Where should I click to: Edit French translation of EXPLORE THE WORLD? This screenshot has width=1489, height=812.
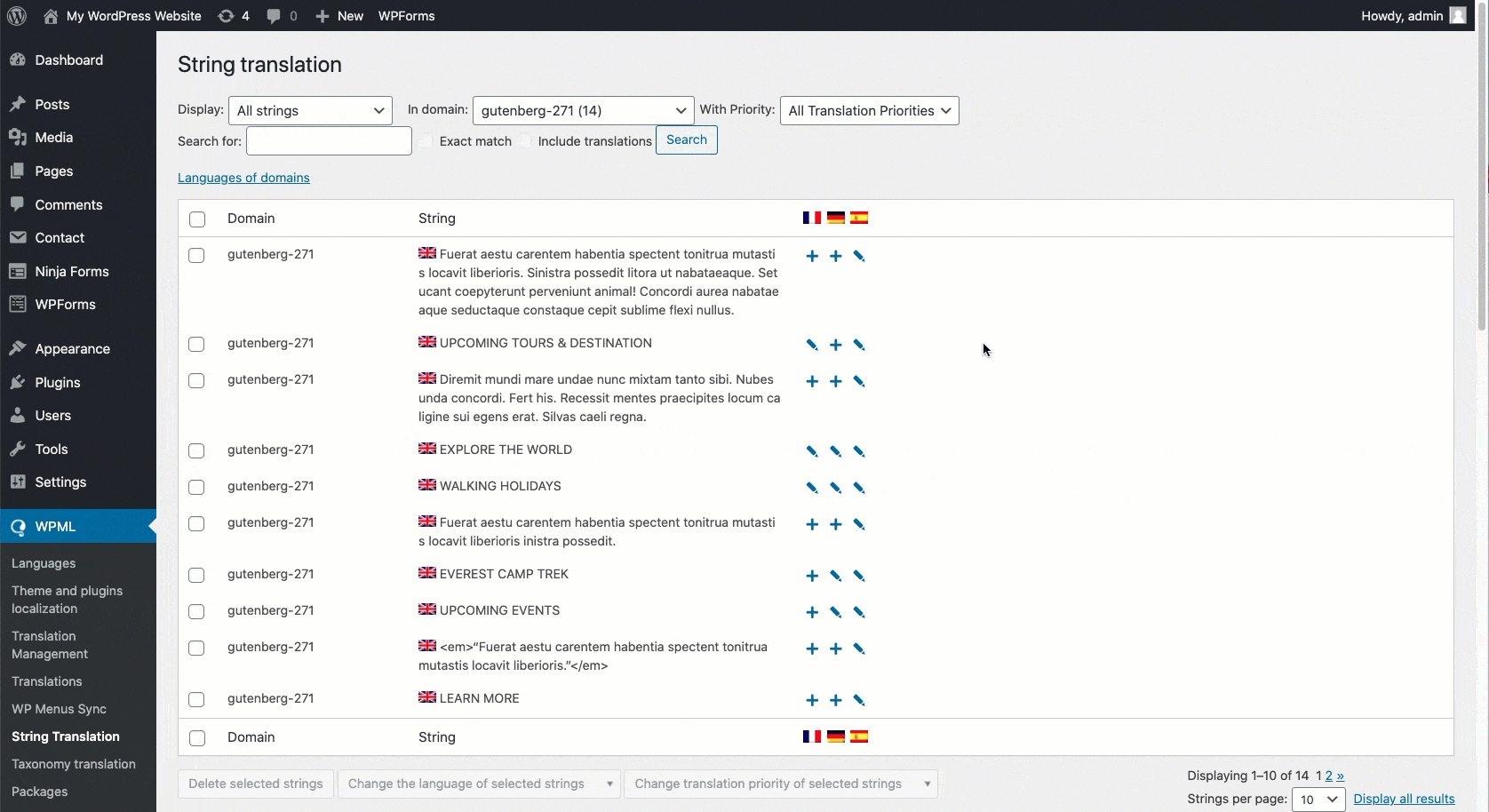point(812,451)
